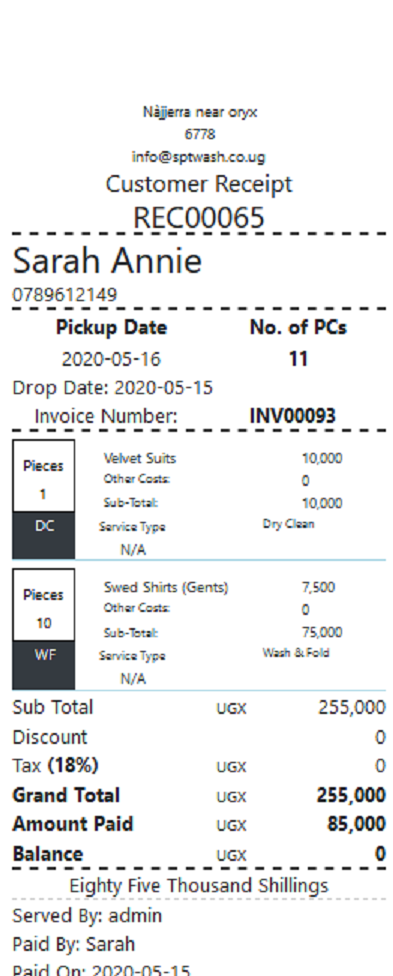Click the Balance row label
Viewport: 393px width, 976px height.
point(47,854)
